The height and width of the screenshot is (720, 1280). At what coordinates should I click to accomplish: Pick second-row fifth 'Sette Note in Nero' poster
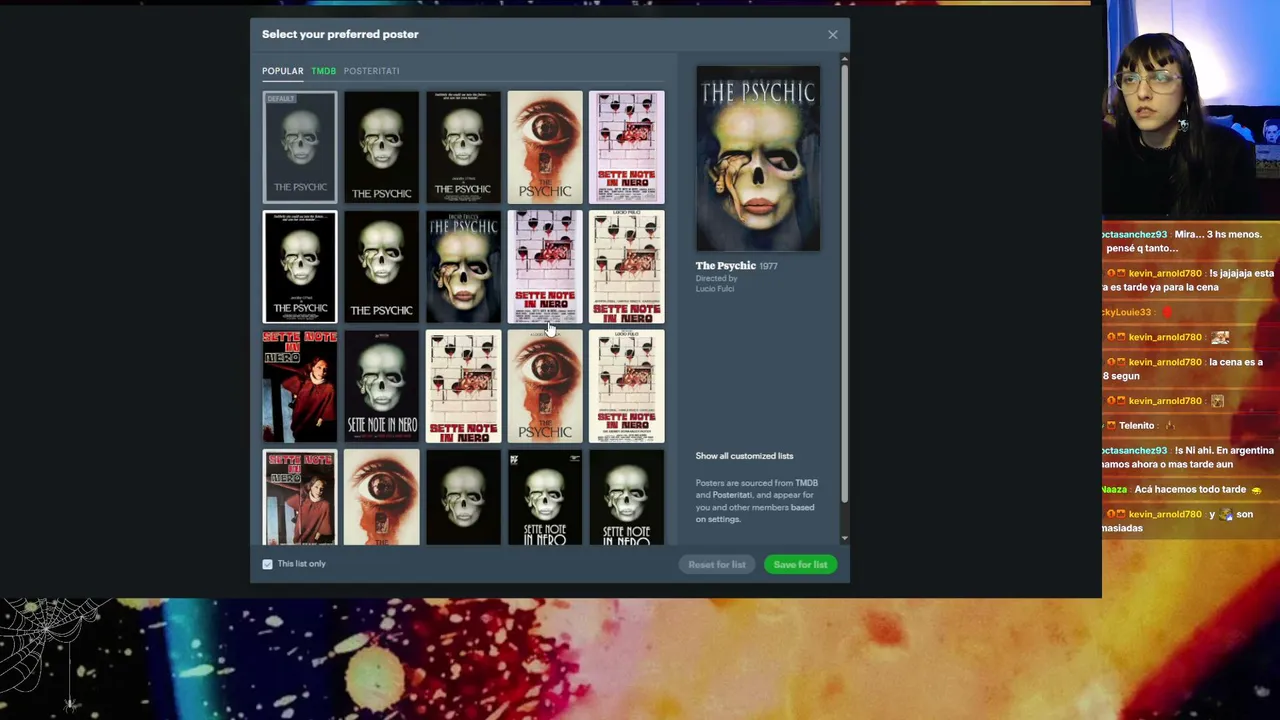pos(627,267)
